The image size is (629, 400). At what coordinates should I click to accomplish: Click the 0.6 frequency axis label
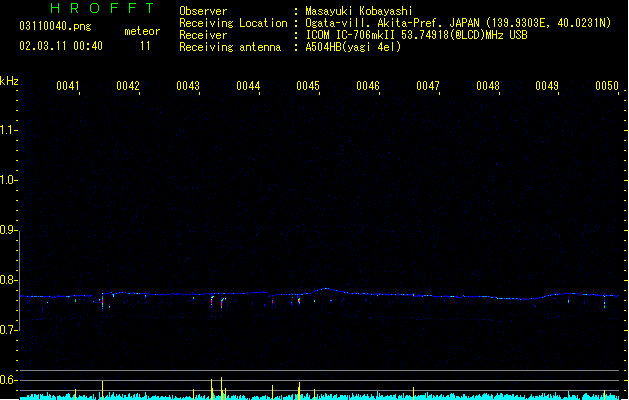8,380
